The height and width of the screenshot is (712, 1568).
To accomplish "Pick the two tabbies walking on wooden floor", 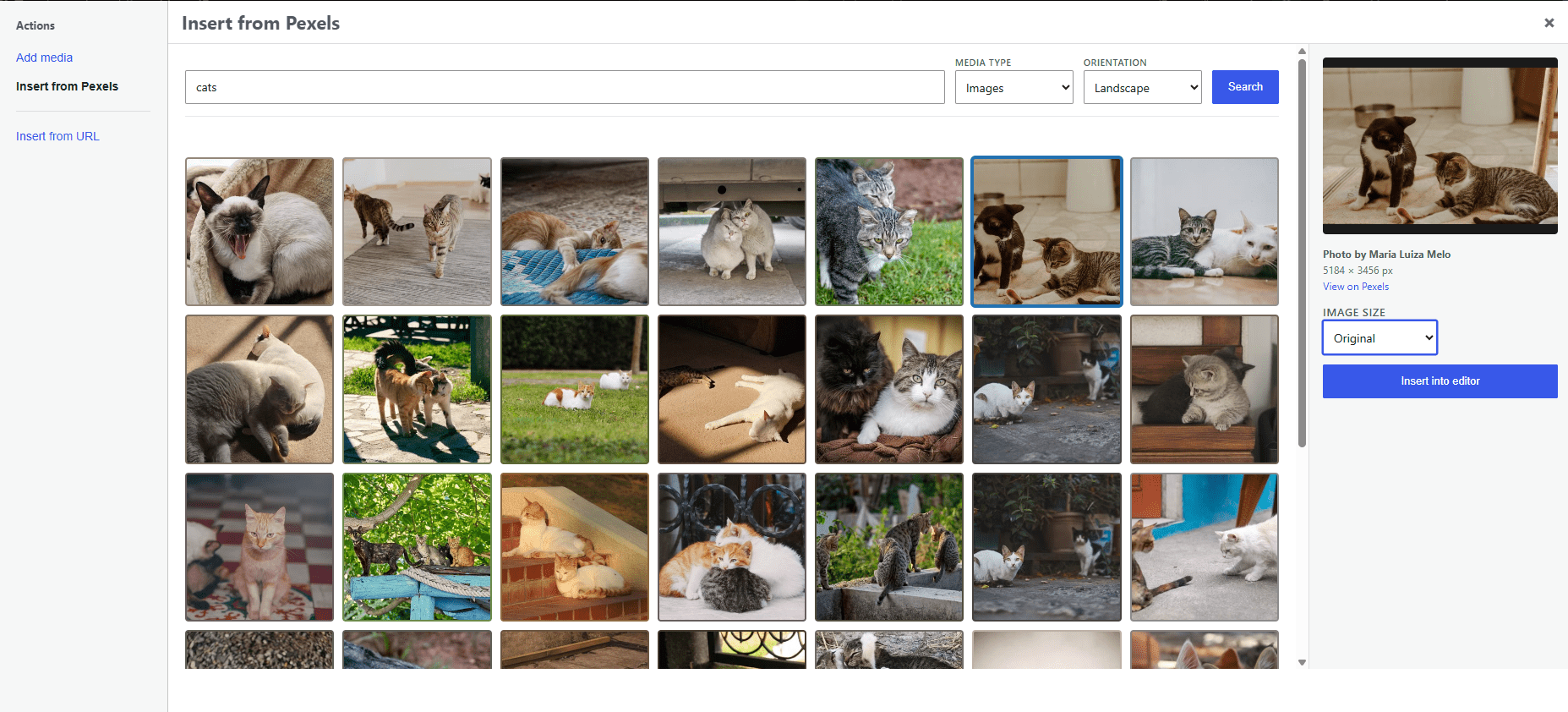I will pos(417,232).
